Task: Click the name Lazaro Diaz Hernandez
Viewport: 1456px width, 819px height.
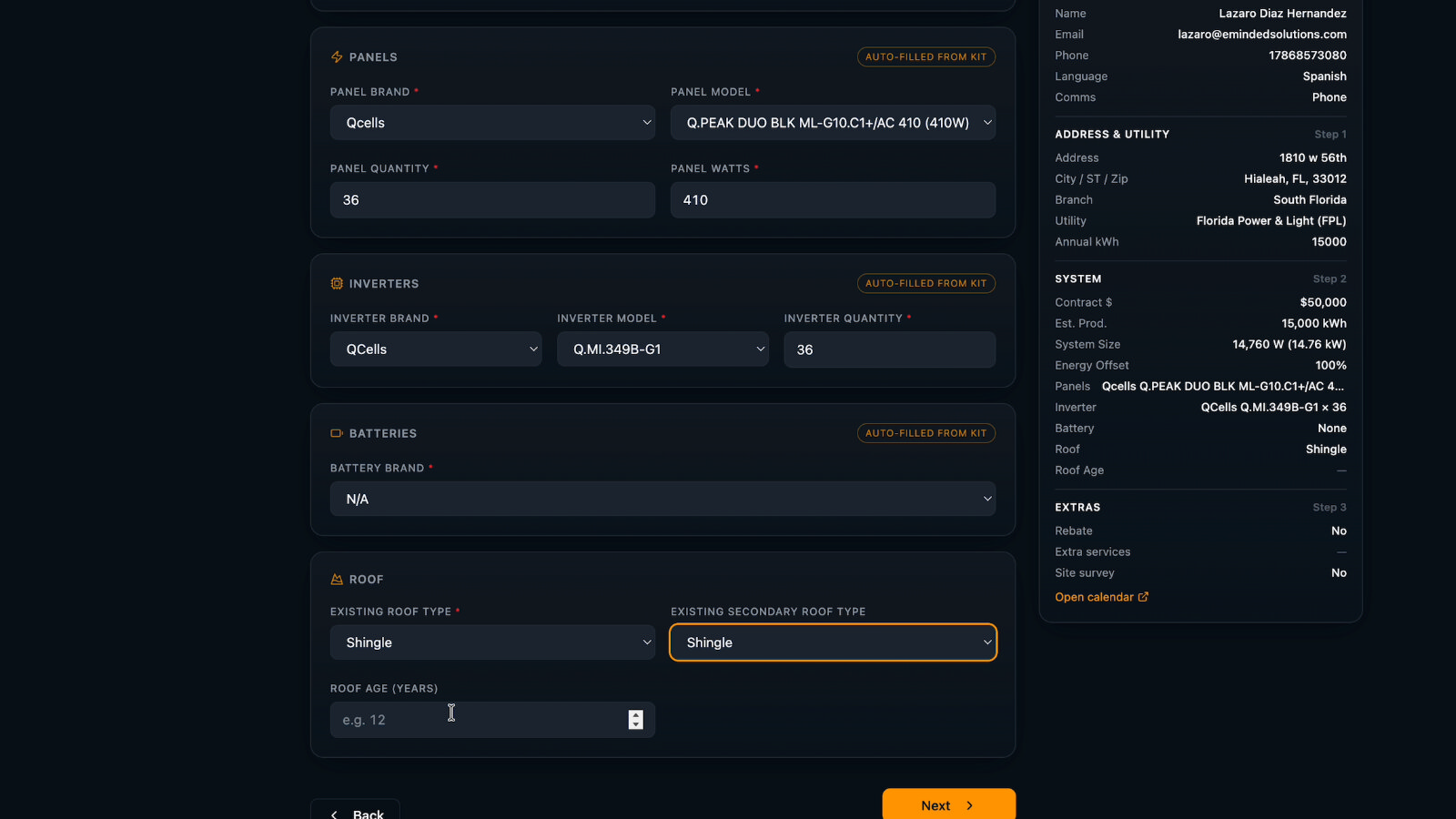Action: coord(1283,14)
